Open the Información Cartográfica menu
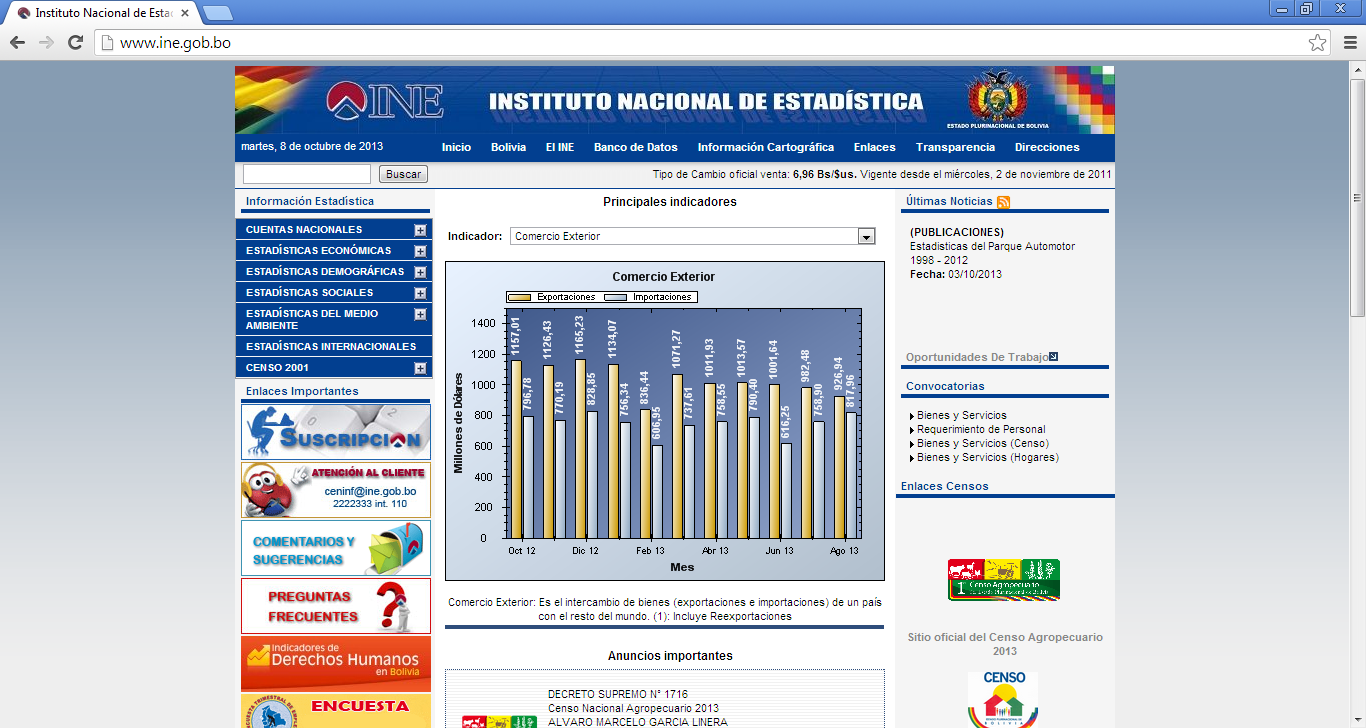Viewport: 1366px width, 728px height. pyautogui.click(x=766, y=147)
